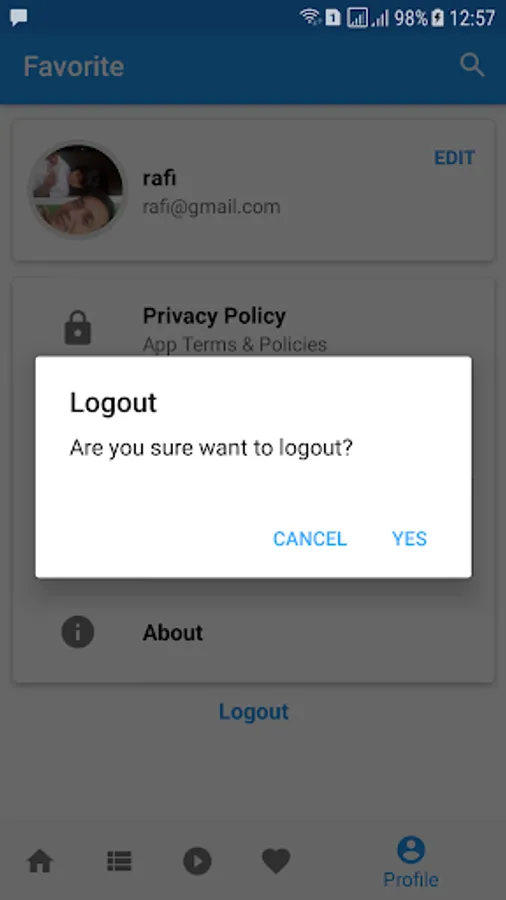Tap the message notification icon in status bar
This screenshot has width=506, height=900.
pos(19,18)
